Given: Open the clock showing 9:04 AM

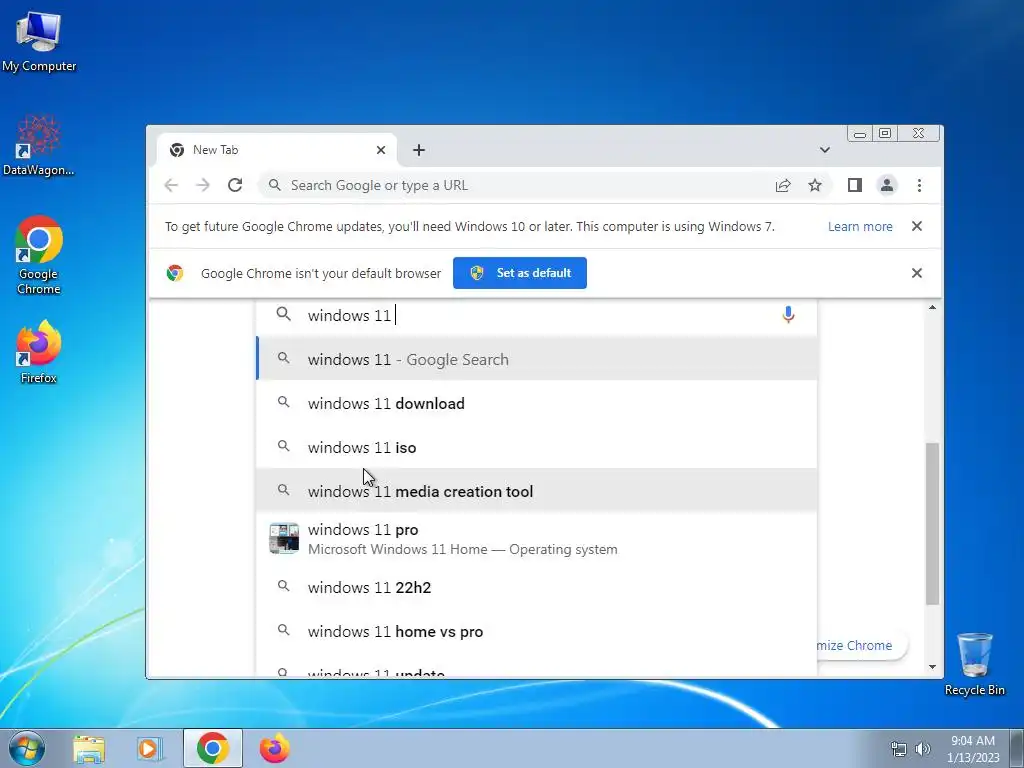Looking at the screenshot, I should (973, 748).
